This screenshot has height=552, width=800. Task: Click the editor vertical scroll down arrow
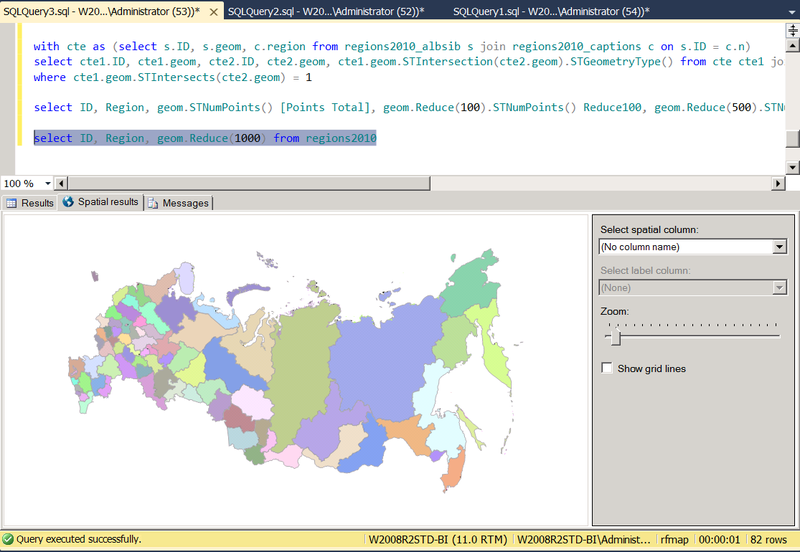pos(792,167)
